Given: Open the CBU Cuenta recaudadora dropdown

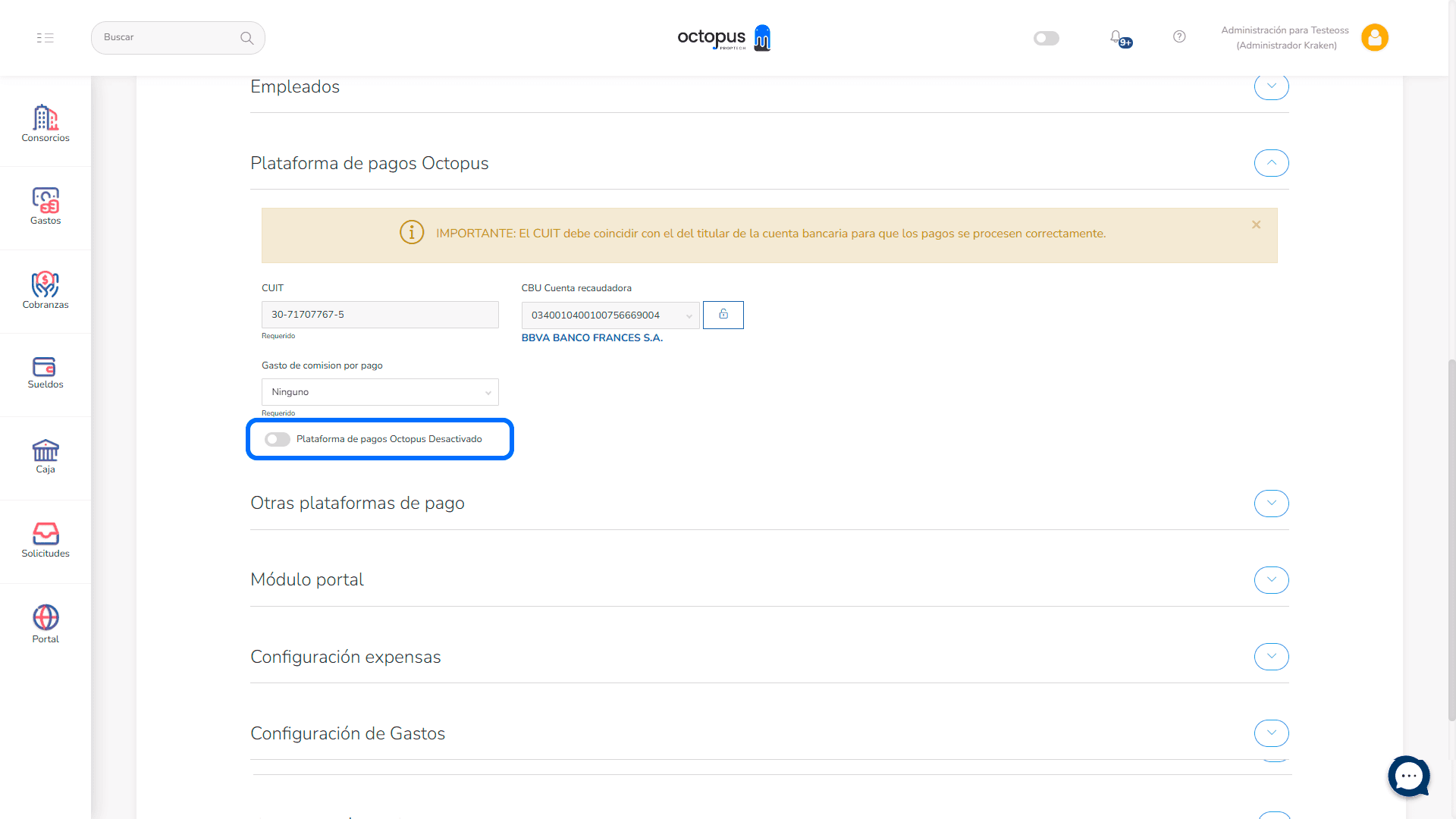Looking at the screenshot, I should coord(610,315).
